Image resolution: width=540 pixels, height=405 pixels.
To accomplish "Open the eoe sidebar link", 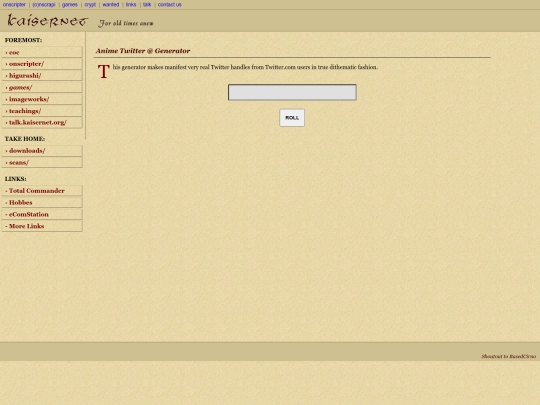I will [x=42, y=52].
